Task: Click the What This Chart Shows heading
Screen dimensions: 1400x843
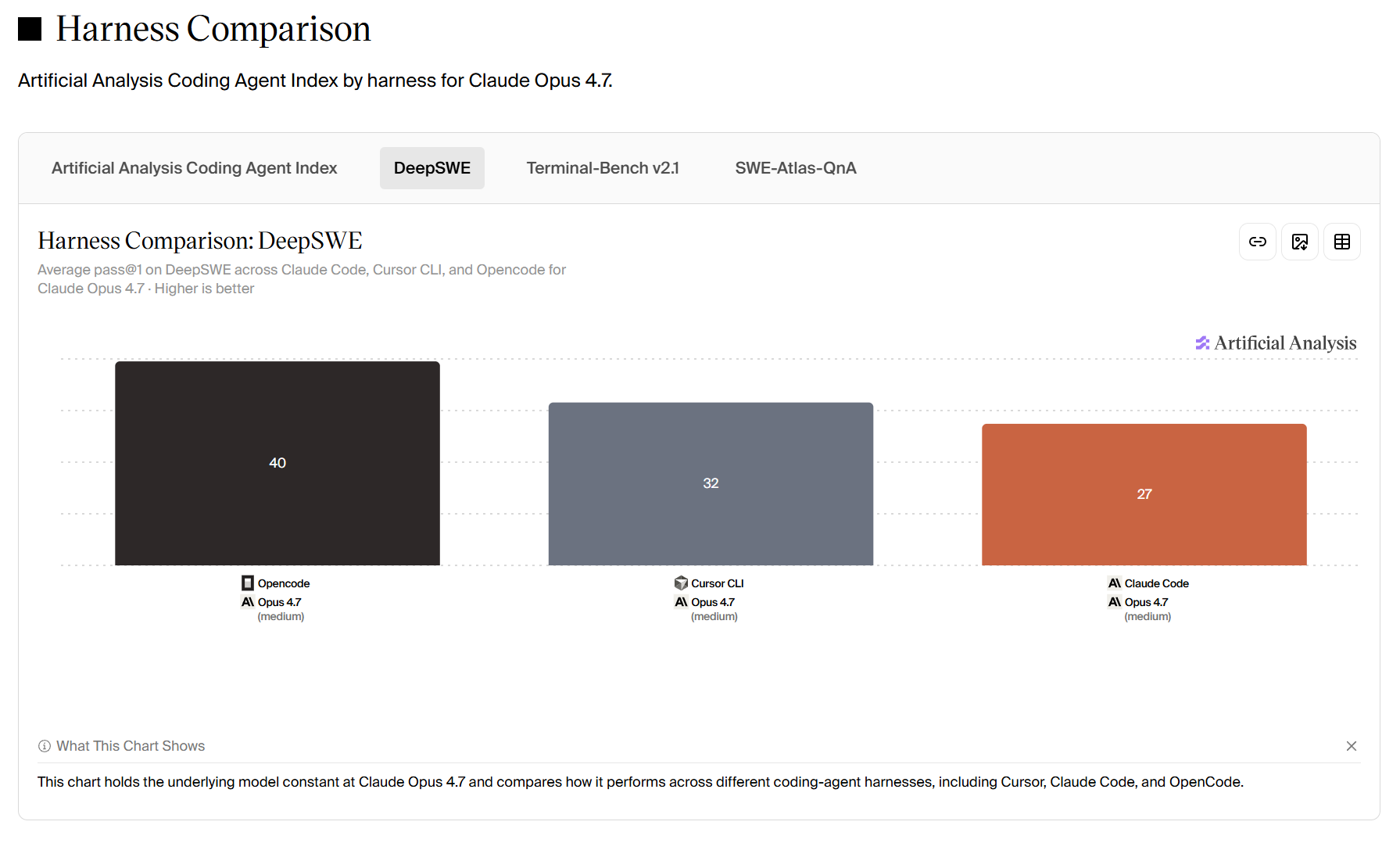Action: (131, 746)
